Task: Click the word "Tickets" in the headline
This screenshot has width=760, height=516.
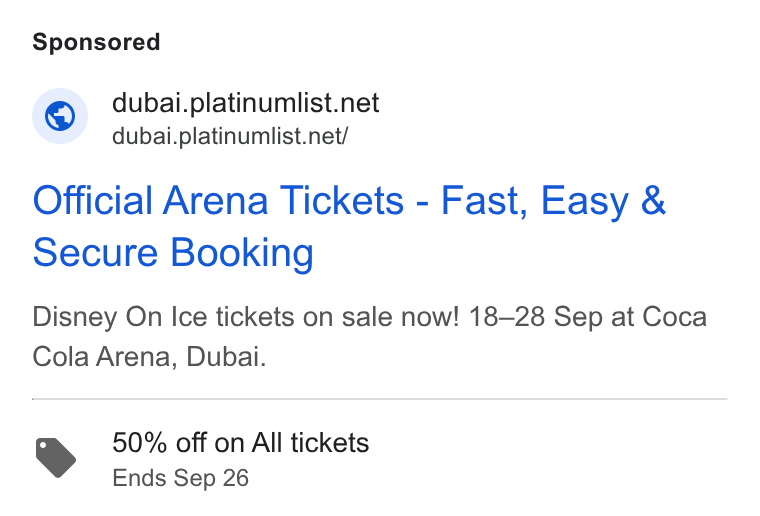Action: click(342, 200)
